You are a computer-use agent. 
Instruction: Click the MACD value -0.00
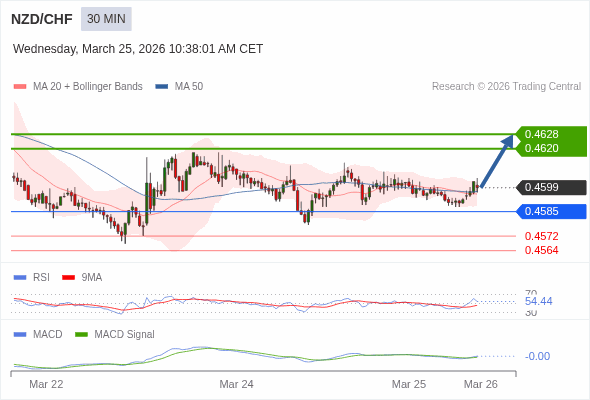click(537, 356)
